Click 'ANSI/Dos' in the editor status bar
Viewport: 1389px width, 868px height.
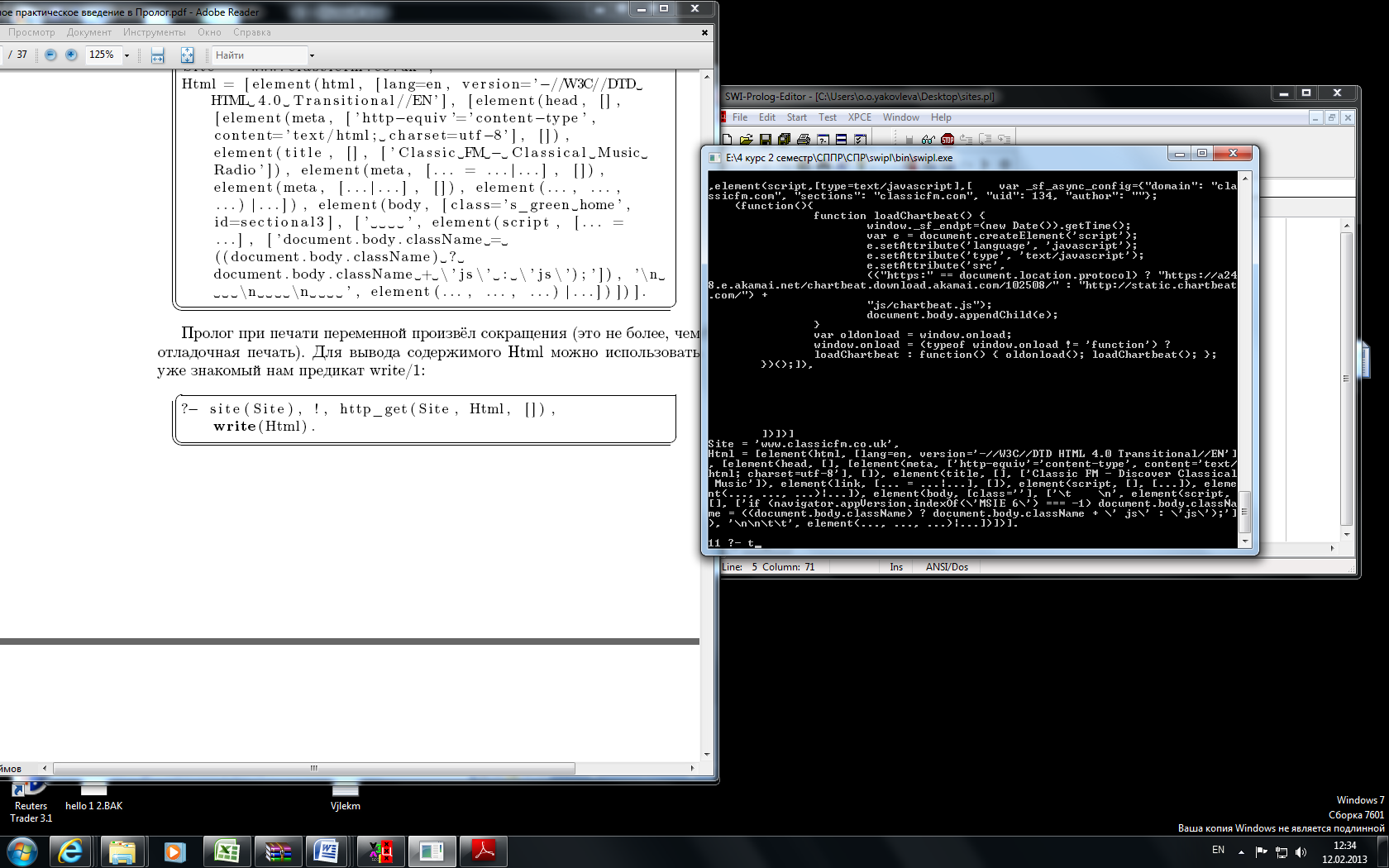click(947, 567)
